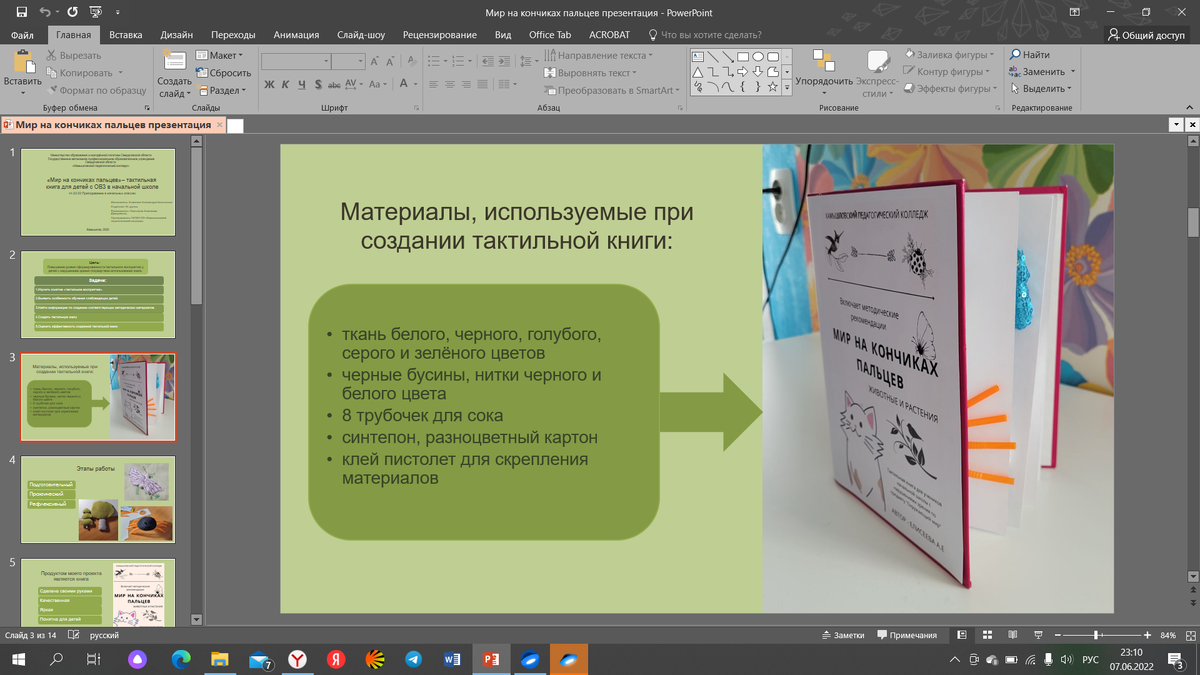Screen dimensions: 1200x675
Task: Select the oval shape in shapes gallery
Action: click(758, 56)
